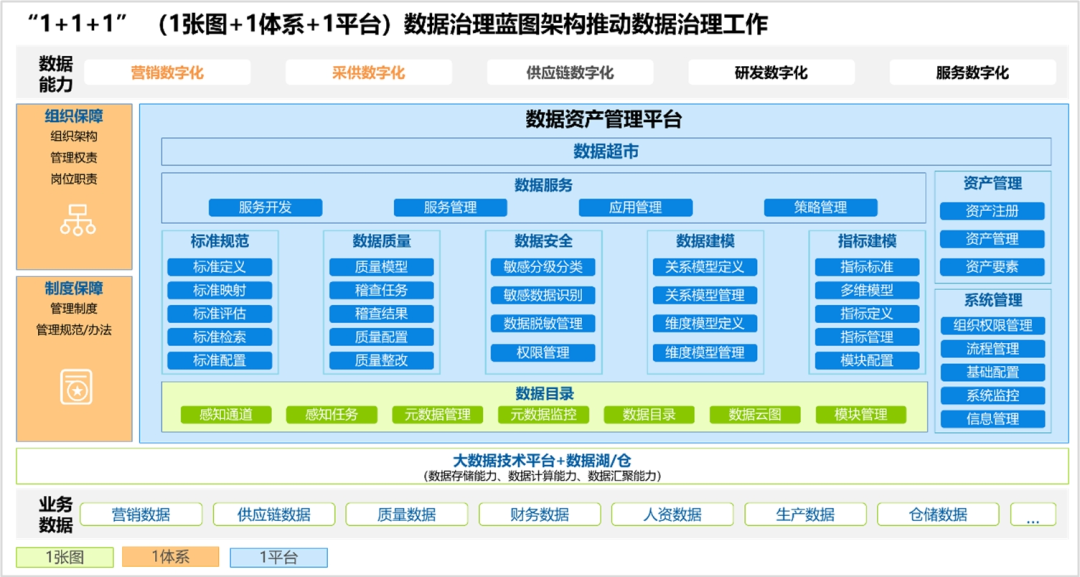This screenshot has width=1080, height=577.
Task: Expand the "..." box in 业务数据 row
Action: [1032, 515]
